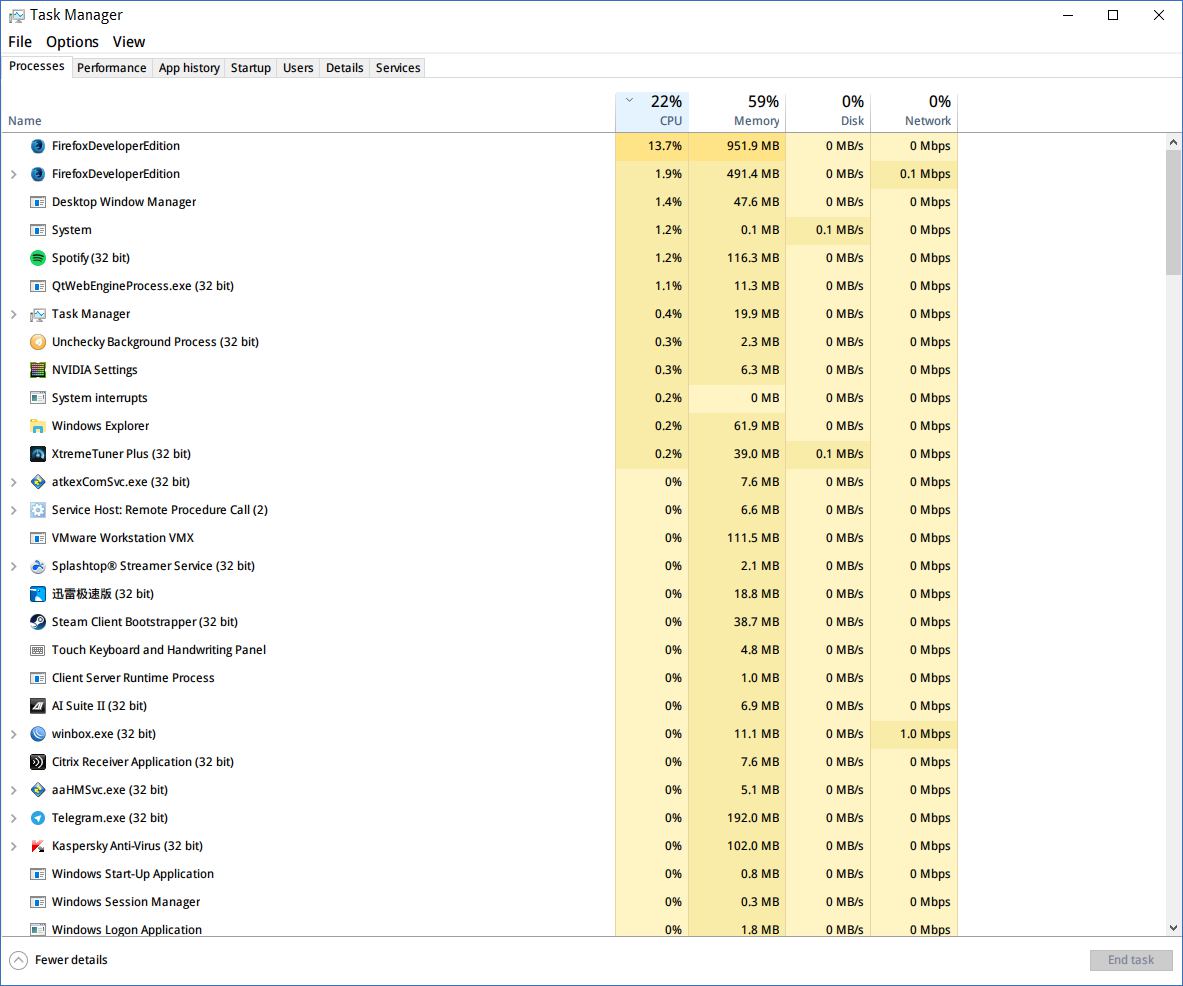Click the Splashtop Streamer Service icon
Viewport: 1183px width, 986px height.
point(38,566)
